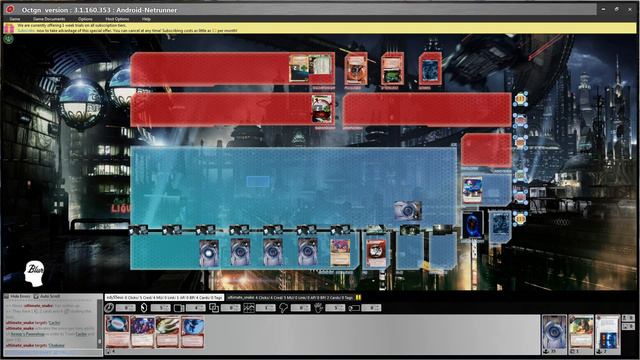Select the red circle-art card in the bottom row
Screen dimensions: 640x360
(376, 253)
